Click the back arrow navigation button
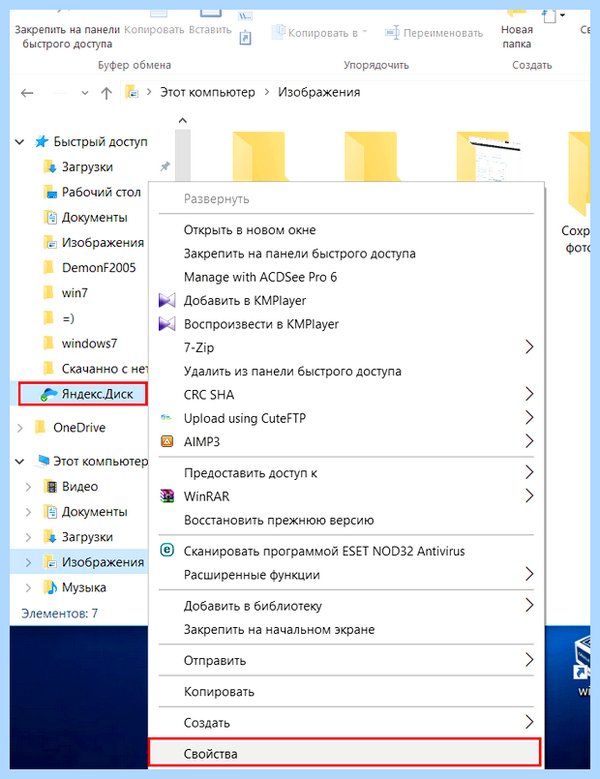Image resolution: width=600 pixels, height=779 pixels. (27, 93)
